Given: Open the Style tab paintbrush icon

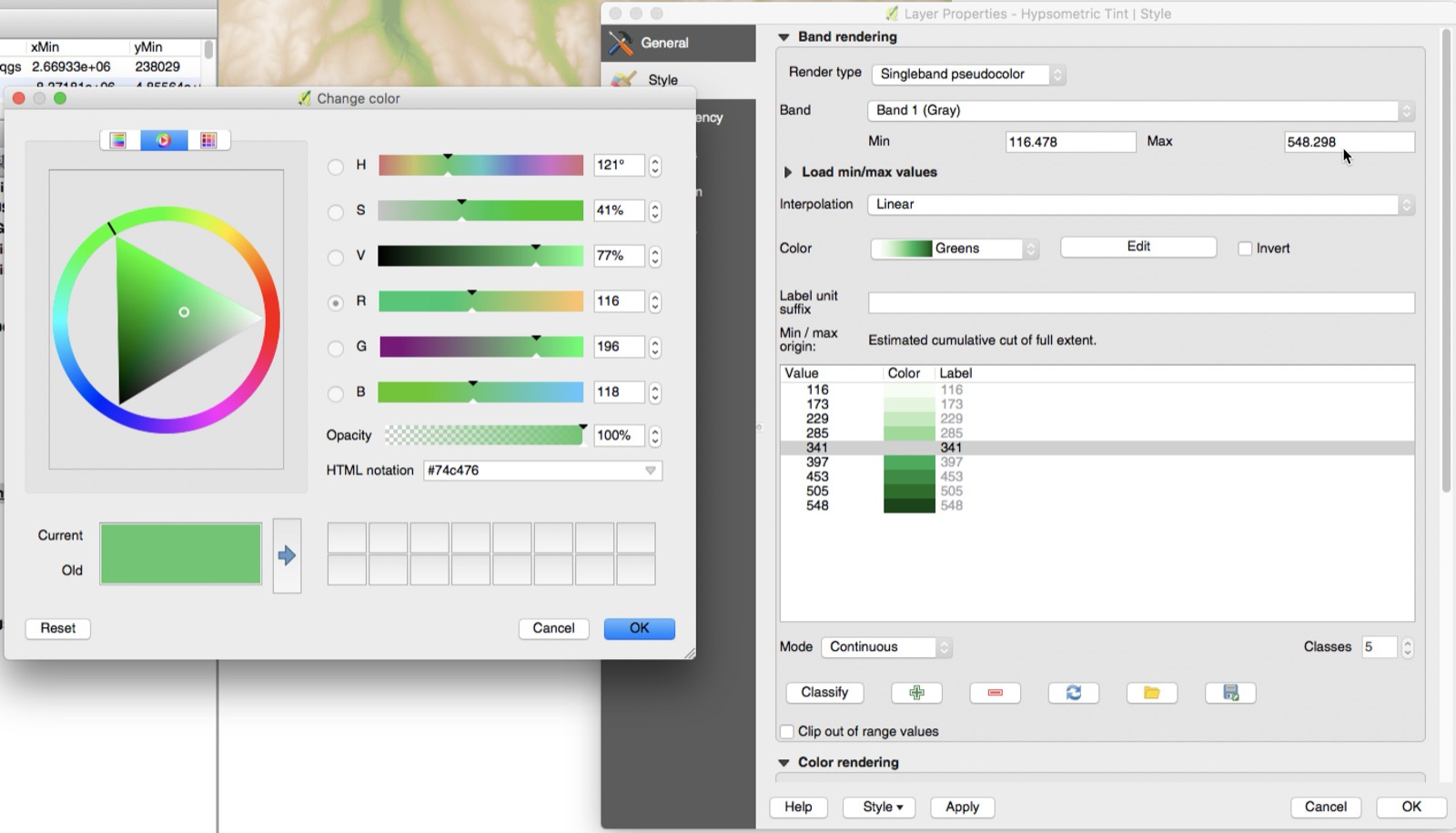Looking at the screenshot, I should [x=678, y=80].
